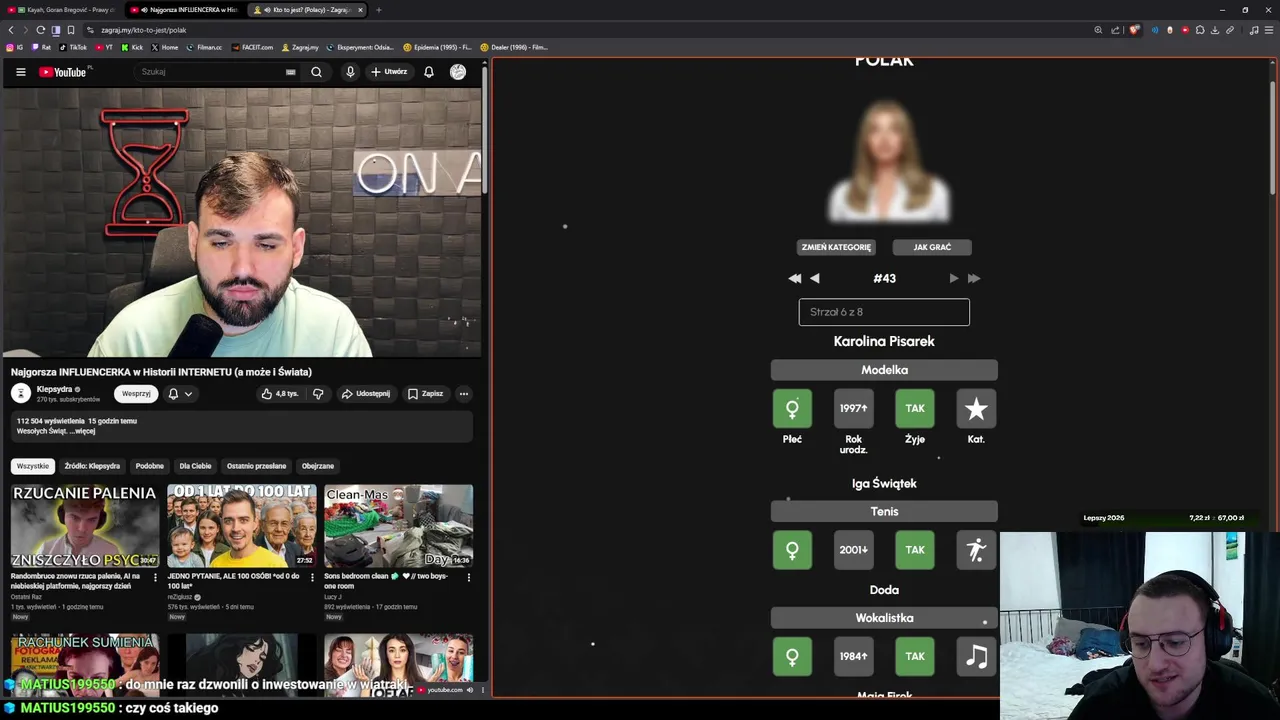Like the video (4,8 tys. thumbs up)
The height and width of the screenshot is (720, 1280).
point(280,394)
